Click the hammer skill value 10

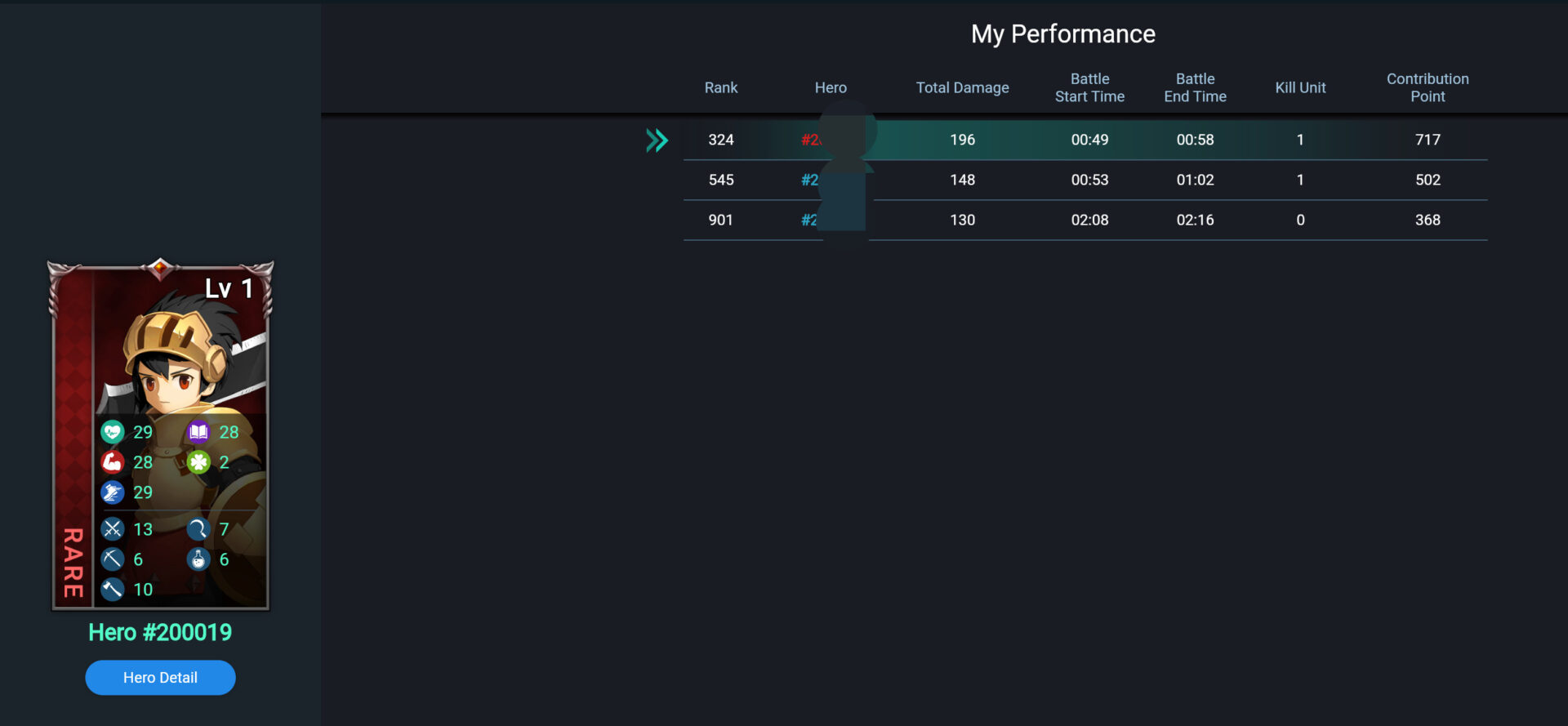click(x=143, y=590)
